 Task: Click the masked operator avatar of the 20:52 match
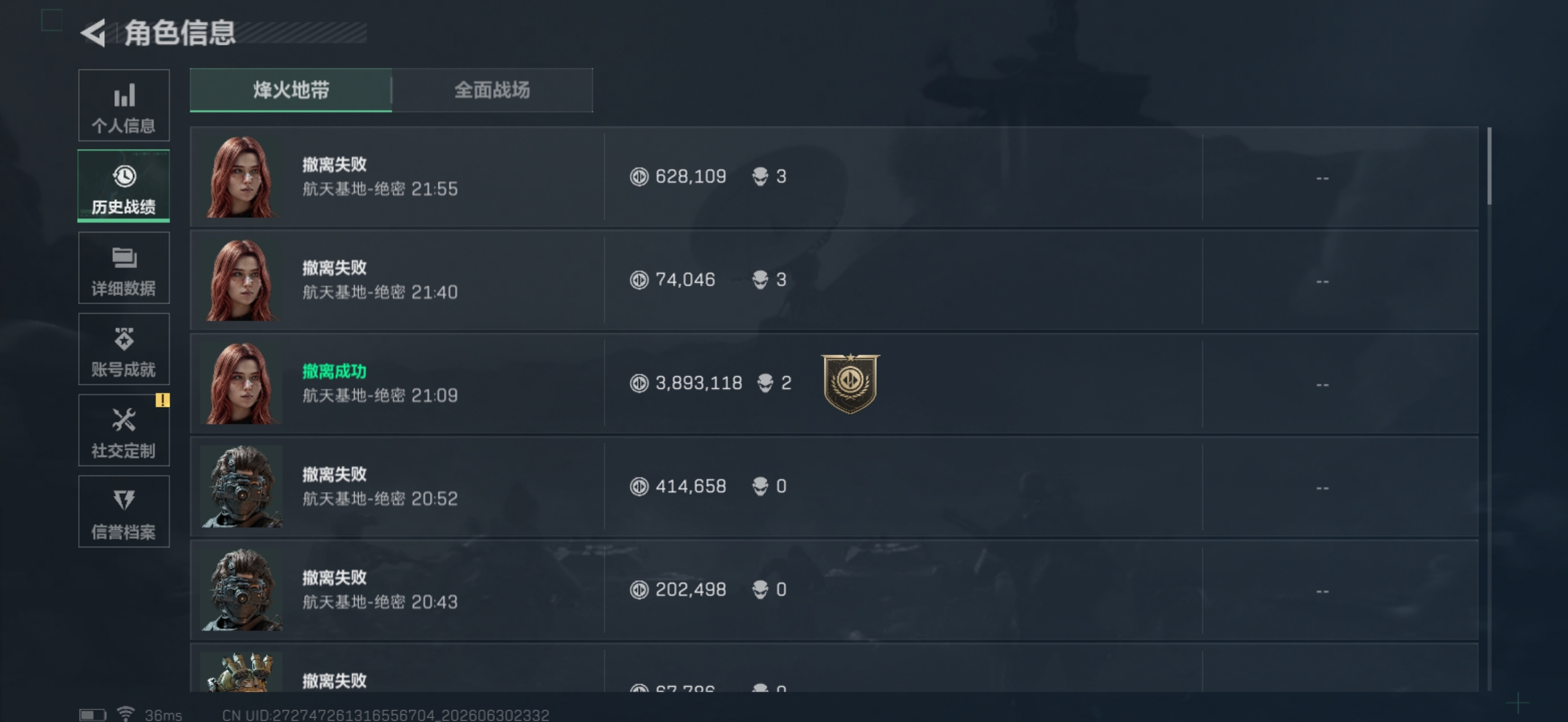tap(241, 487)
